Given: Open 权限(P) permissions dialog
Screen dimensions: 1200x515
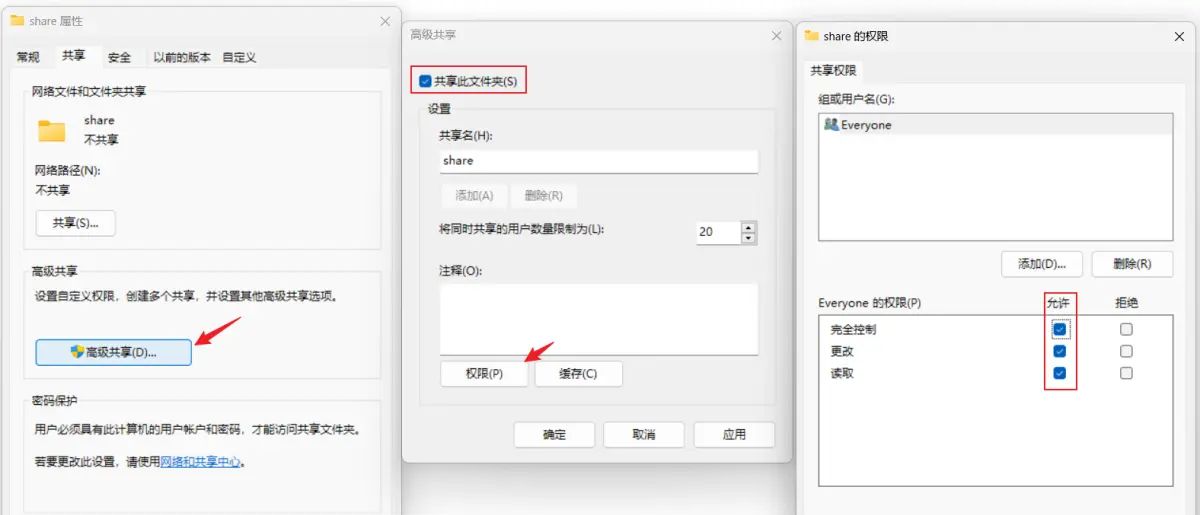Looking at the screenshot, I should click(x=484, y=374).
